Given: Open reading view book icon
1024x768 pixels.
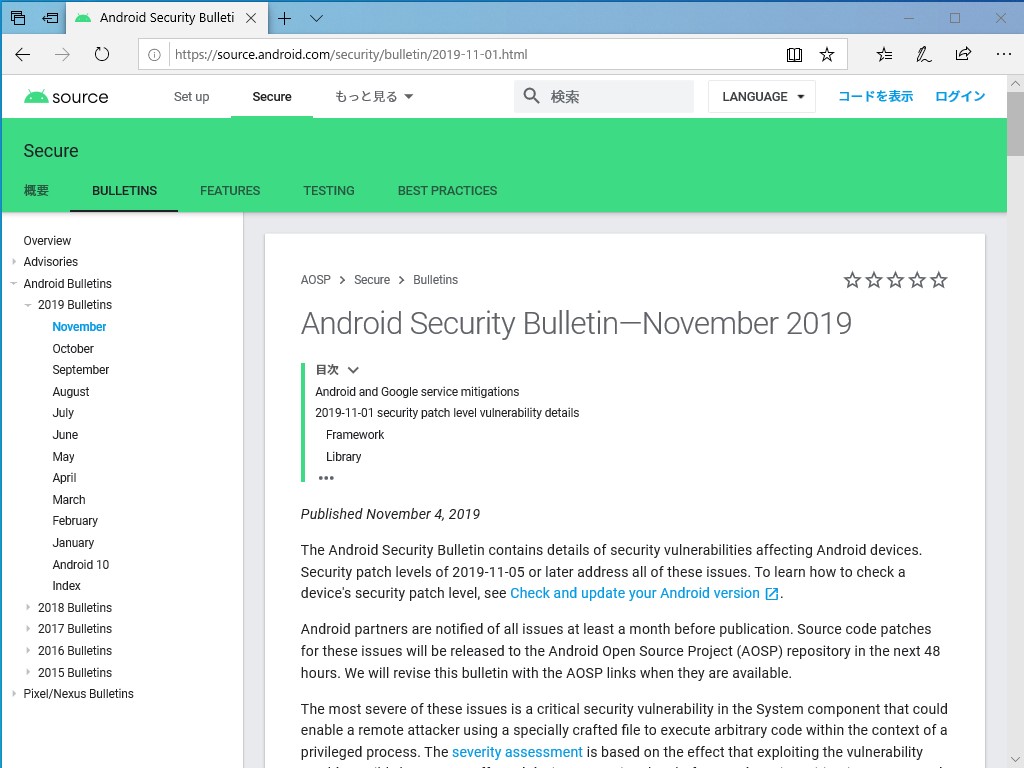Looking at the screenshot, I should coord(794,55).
